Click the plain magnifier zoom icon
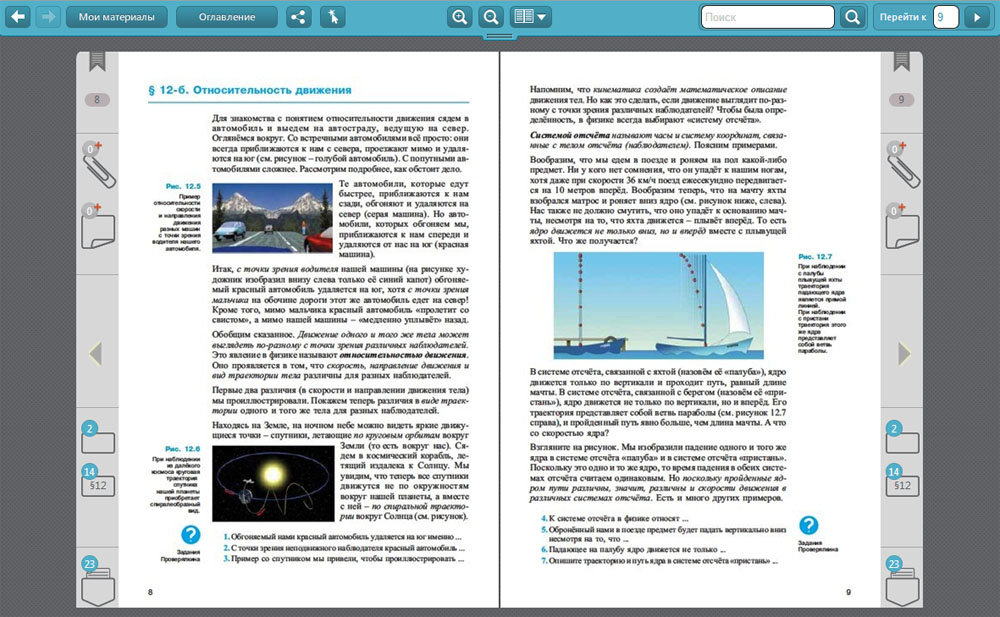Viewport: 1000px width, 617px height. pyautogui.click(x=490, y=17)
